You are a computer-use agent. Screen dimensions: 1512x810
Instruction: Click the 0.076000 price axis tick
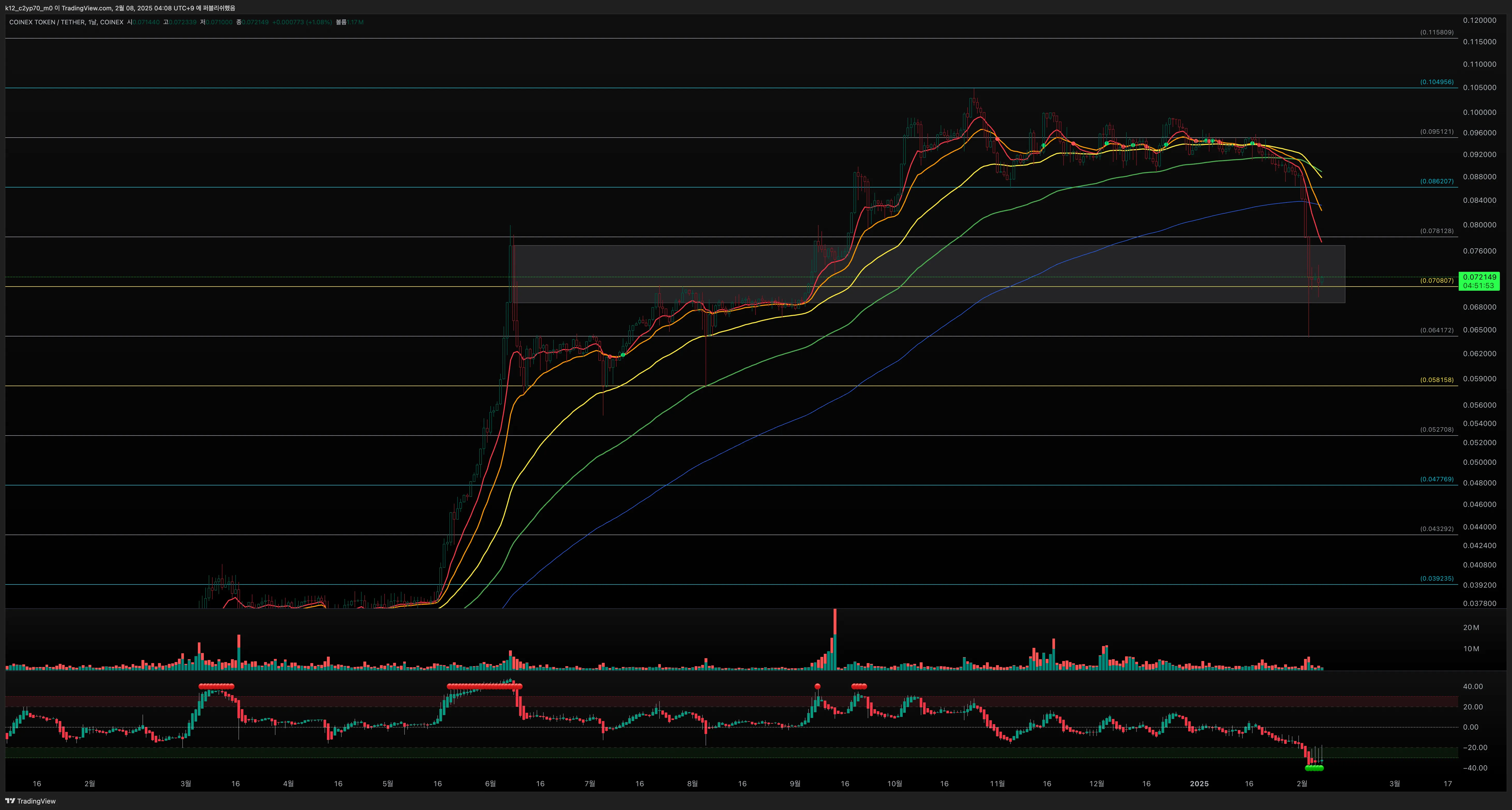[1479, 251]
